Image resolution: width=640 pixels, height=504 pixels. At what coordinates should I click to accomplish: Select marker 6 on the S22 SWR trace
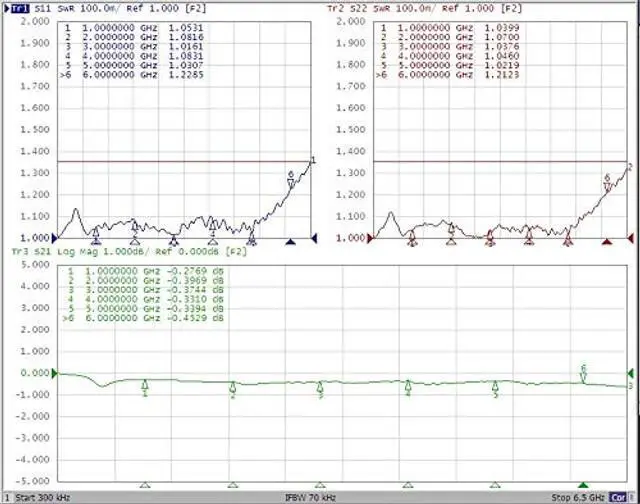[x=606, y=182]
